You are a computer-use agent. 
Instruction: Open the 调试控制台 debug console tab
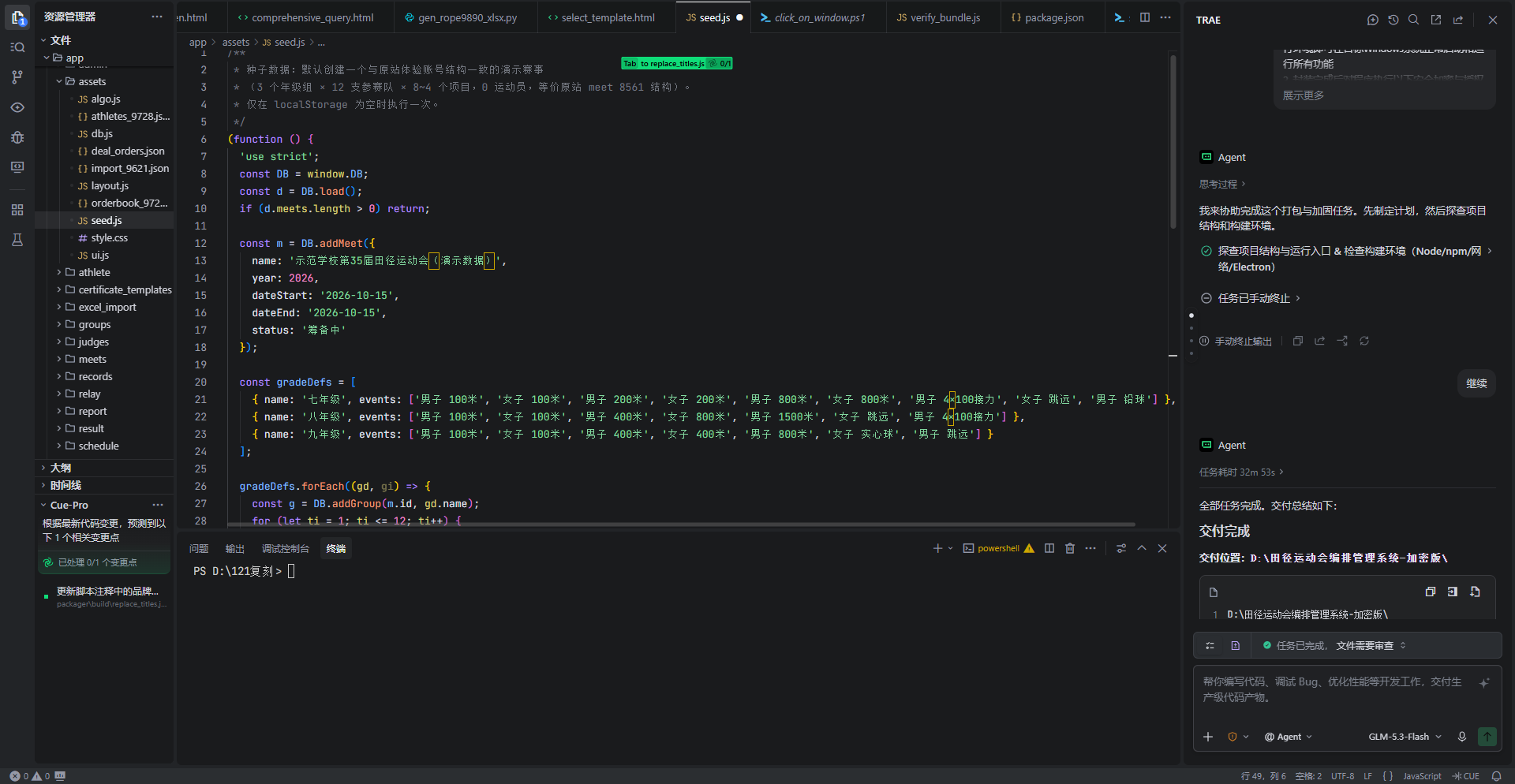pyautogui.click(x=286, y=548)
